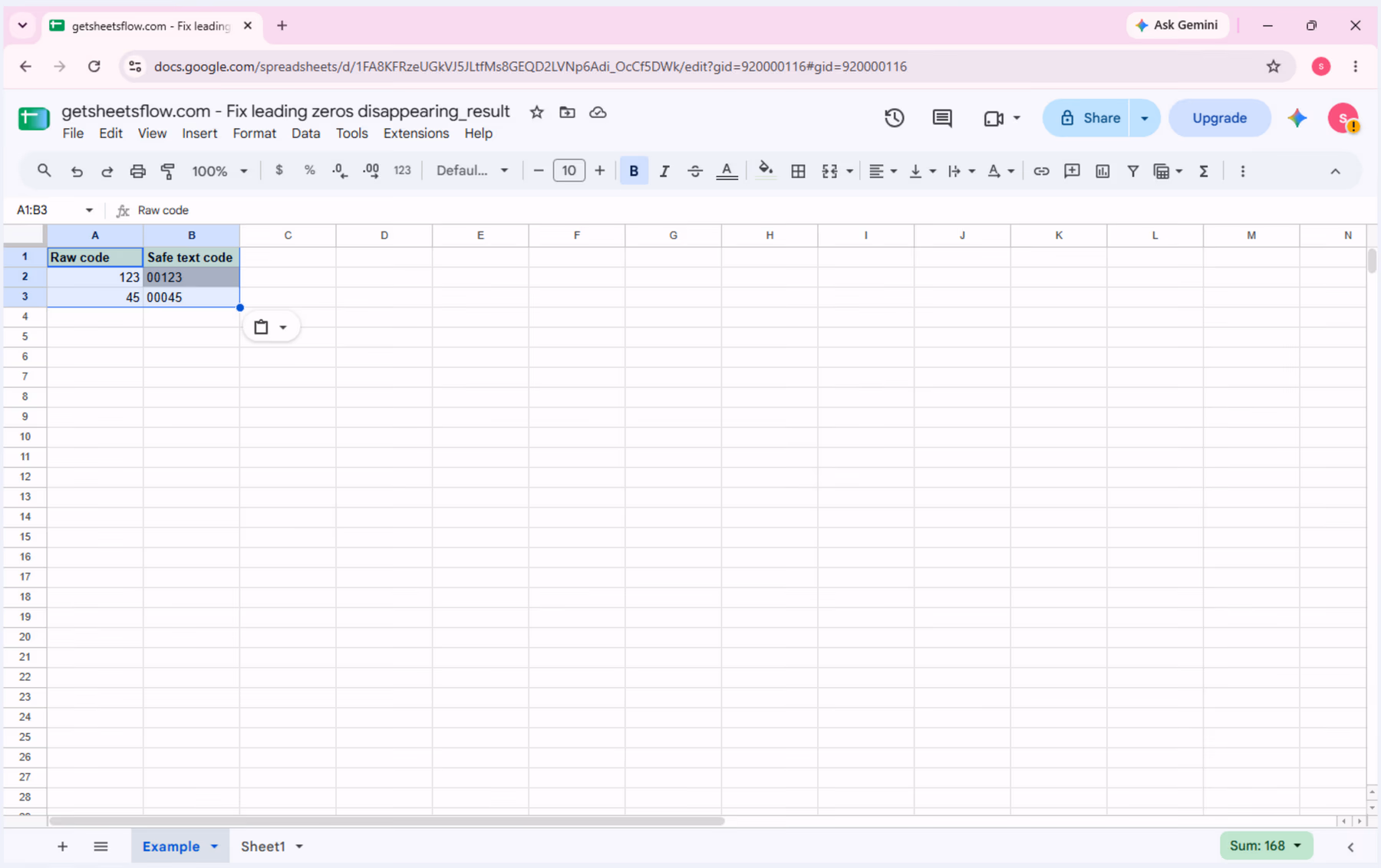Open the borders grid icon
The width and height of the screenshot is (1381, 868).
click(x=798, y=171)
